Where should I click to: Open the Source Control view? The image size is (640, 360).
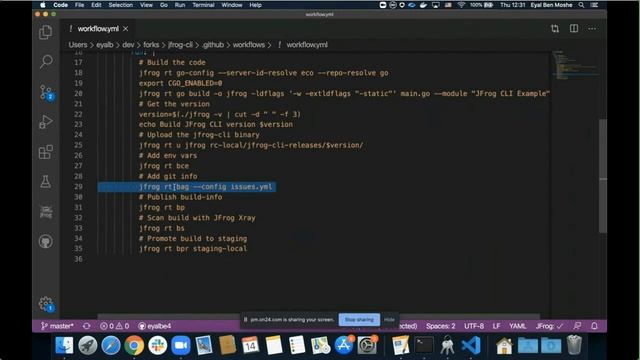coord(46,92)
